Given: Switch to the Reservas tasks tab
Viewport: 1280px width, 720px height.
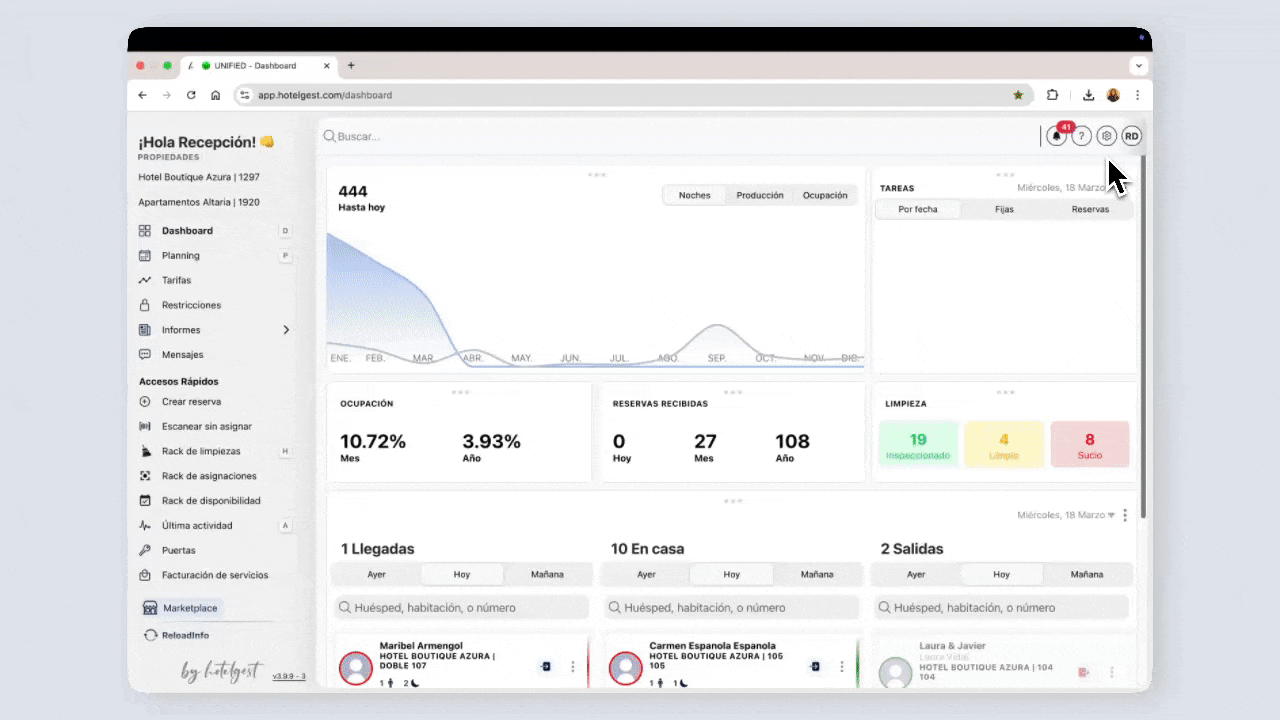Looking at the screenshot, I should click(1090, 210).
